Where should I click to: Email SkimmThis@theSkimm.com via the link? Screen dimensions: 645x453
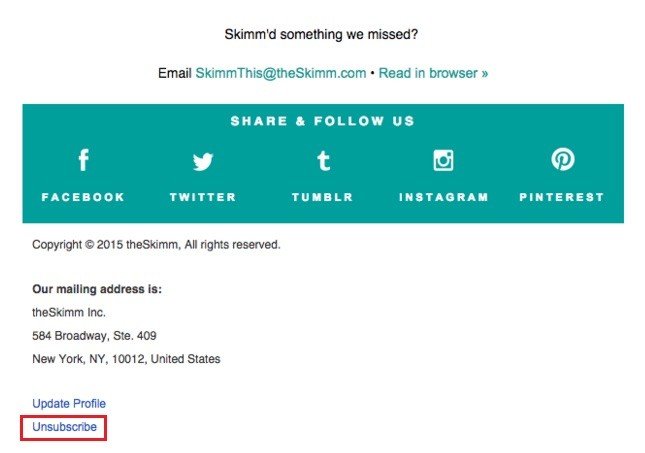[281, 73]
